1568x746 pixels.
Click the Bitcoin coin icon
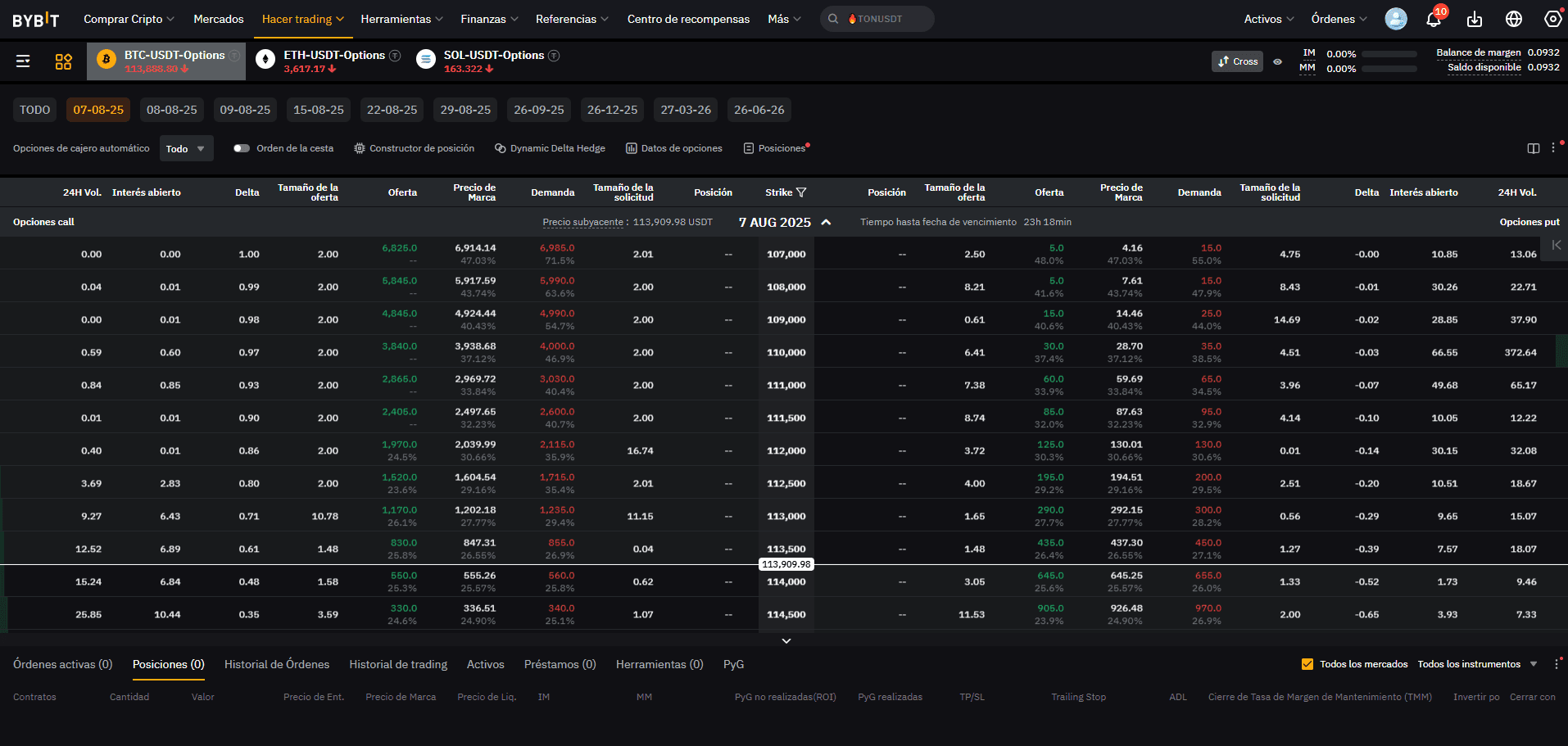pyautogui.click(x=106, y=59)
